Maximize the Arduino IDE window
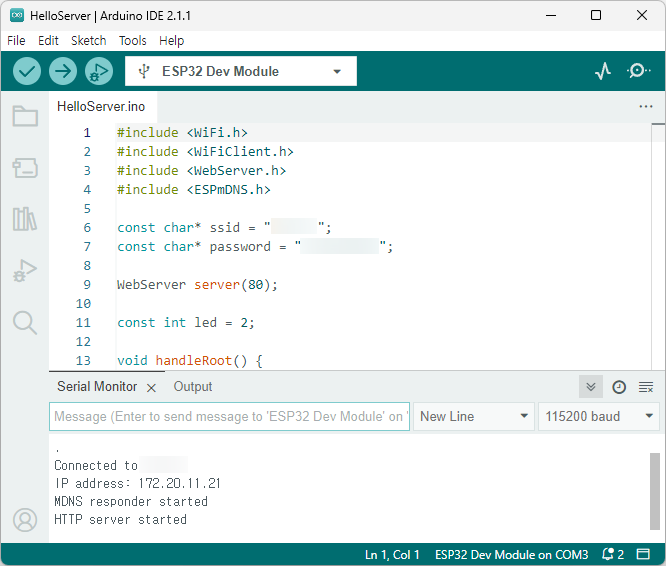Image resolution: width=666 pixels, height=566 pixels. (596, 15)
